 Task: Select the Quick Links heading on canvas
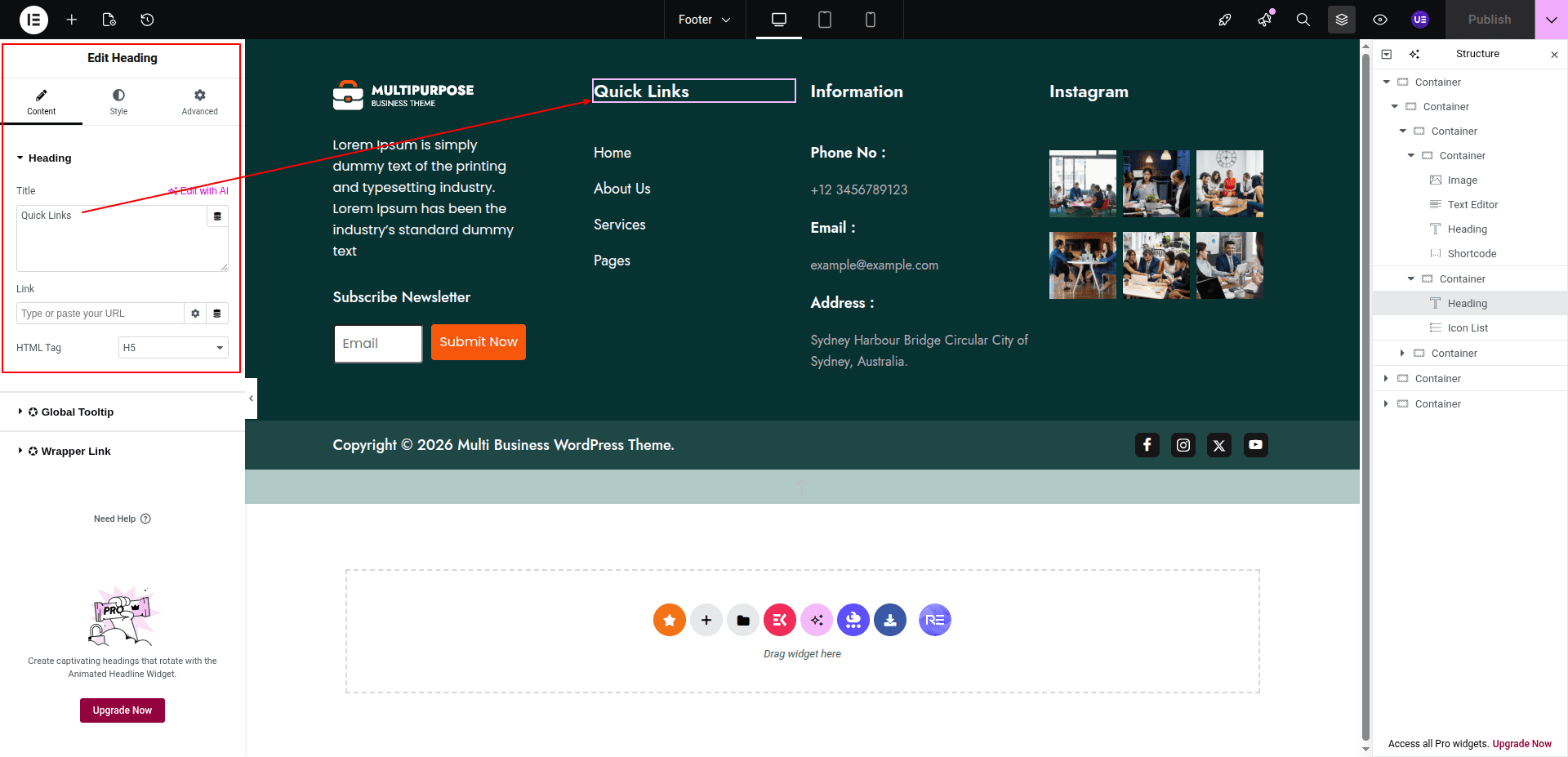(x=693, y=91)
